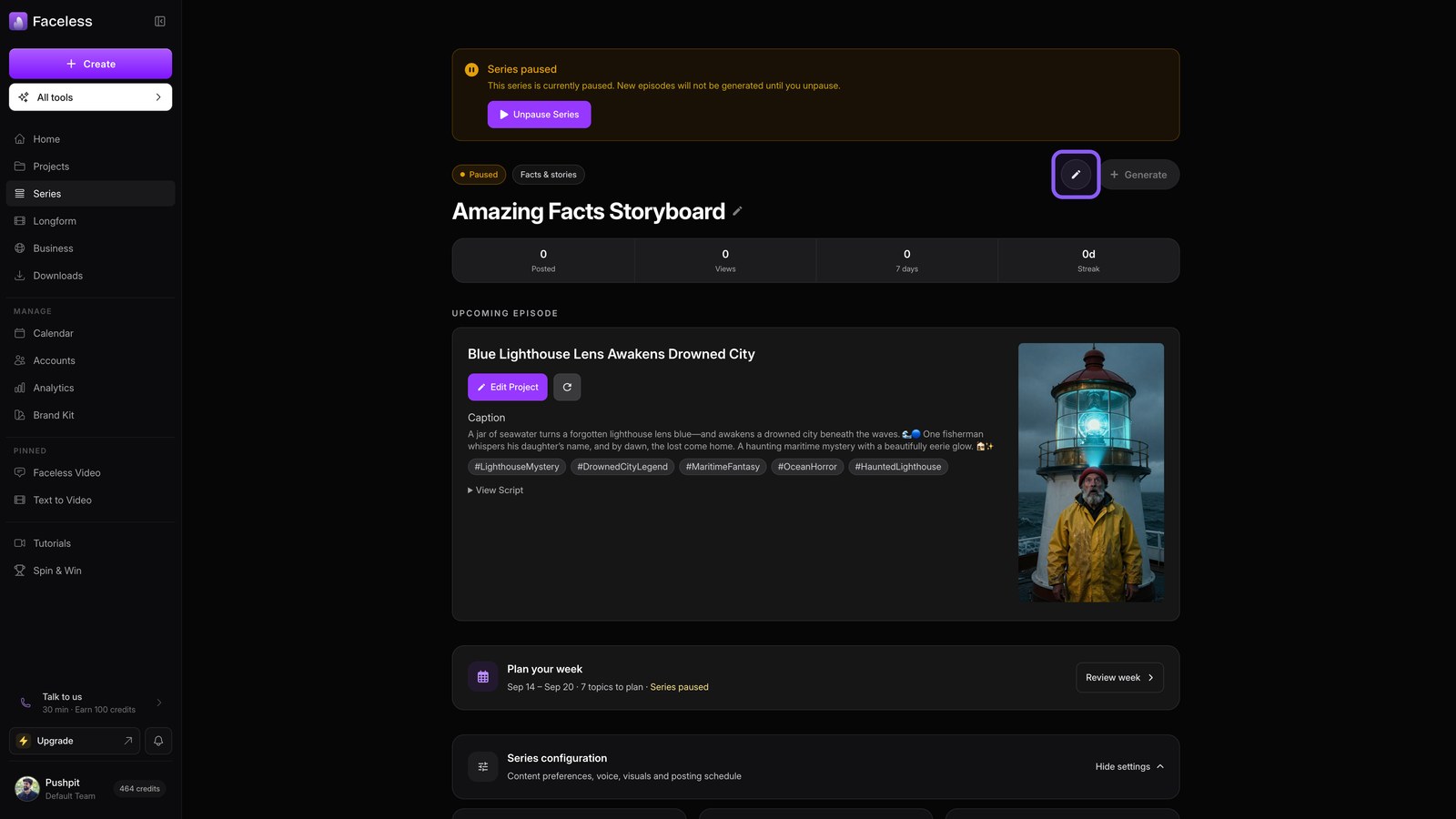Image resolution: width=1456 pixels, height=819 pixels.
Task: Rename series with pencil beside title
Action: coord(737,211)
